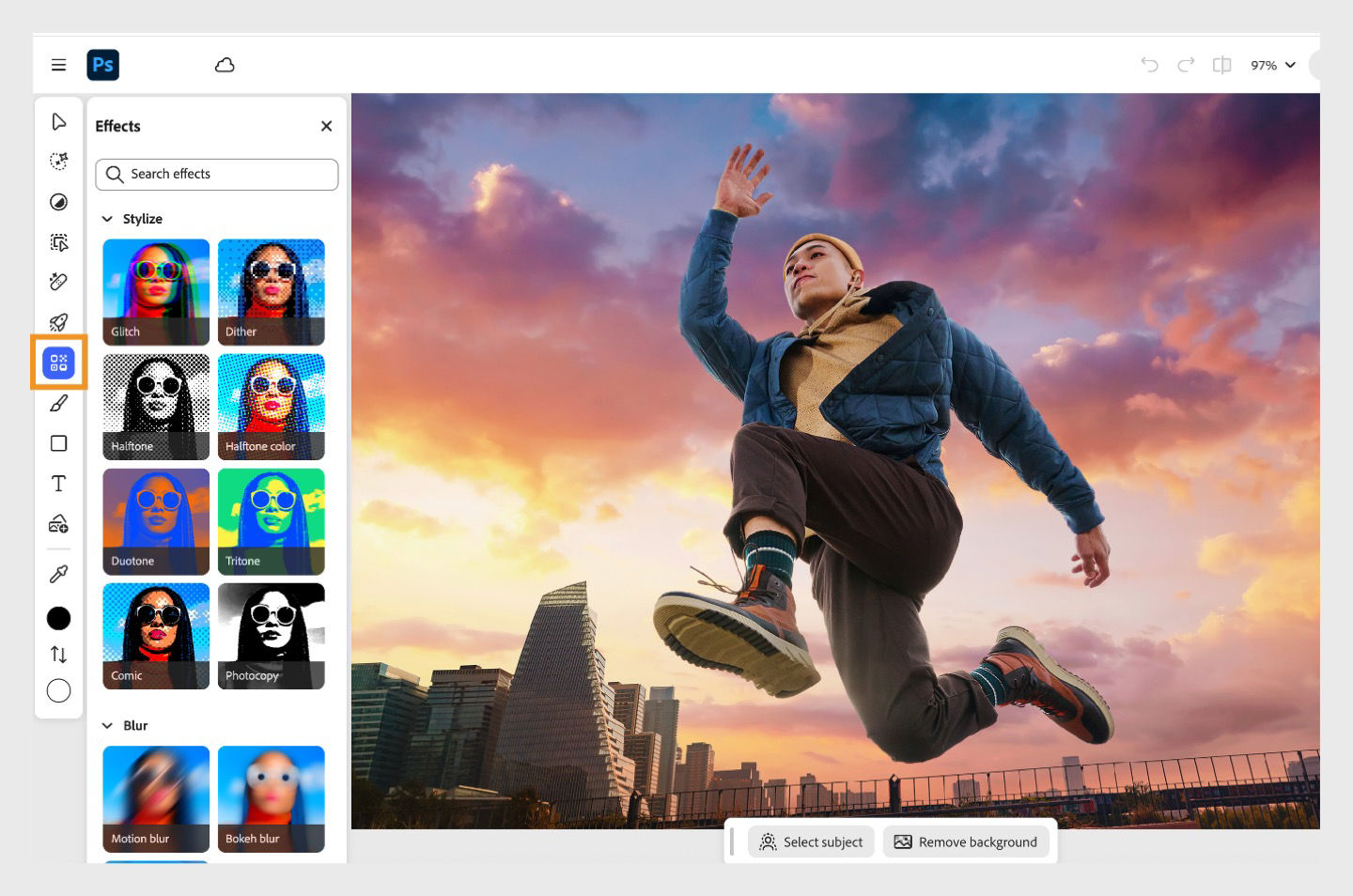
Task: Select the dotted-square object selection tool
Action: pyautogui.click(x=58, y=242)
